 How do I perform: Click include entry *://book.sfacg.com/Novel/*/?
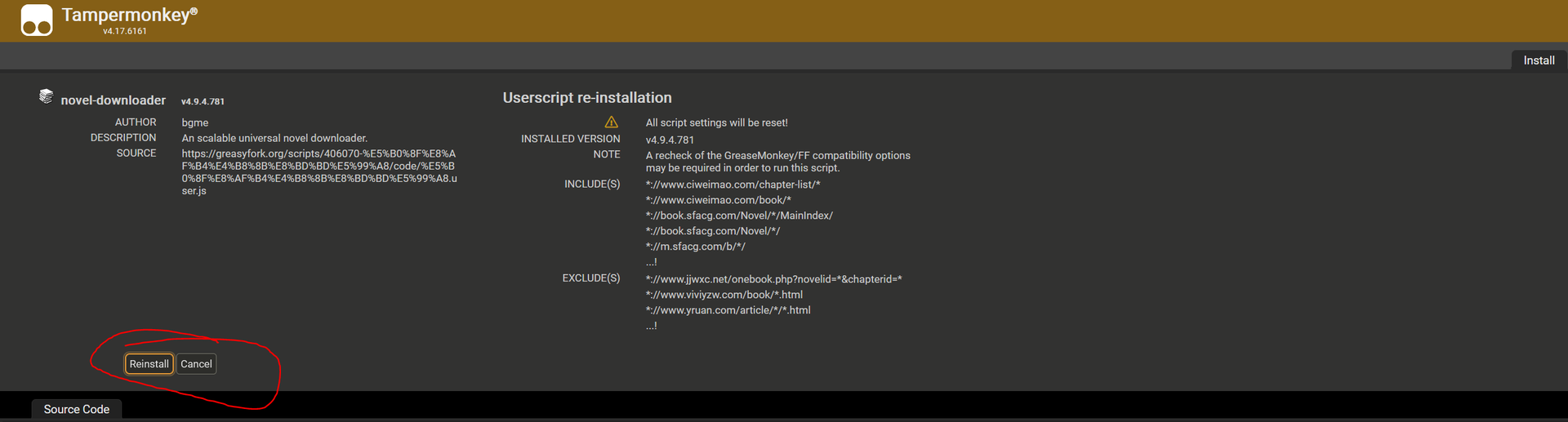pyautogui.click(x=713, y=231)
